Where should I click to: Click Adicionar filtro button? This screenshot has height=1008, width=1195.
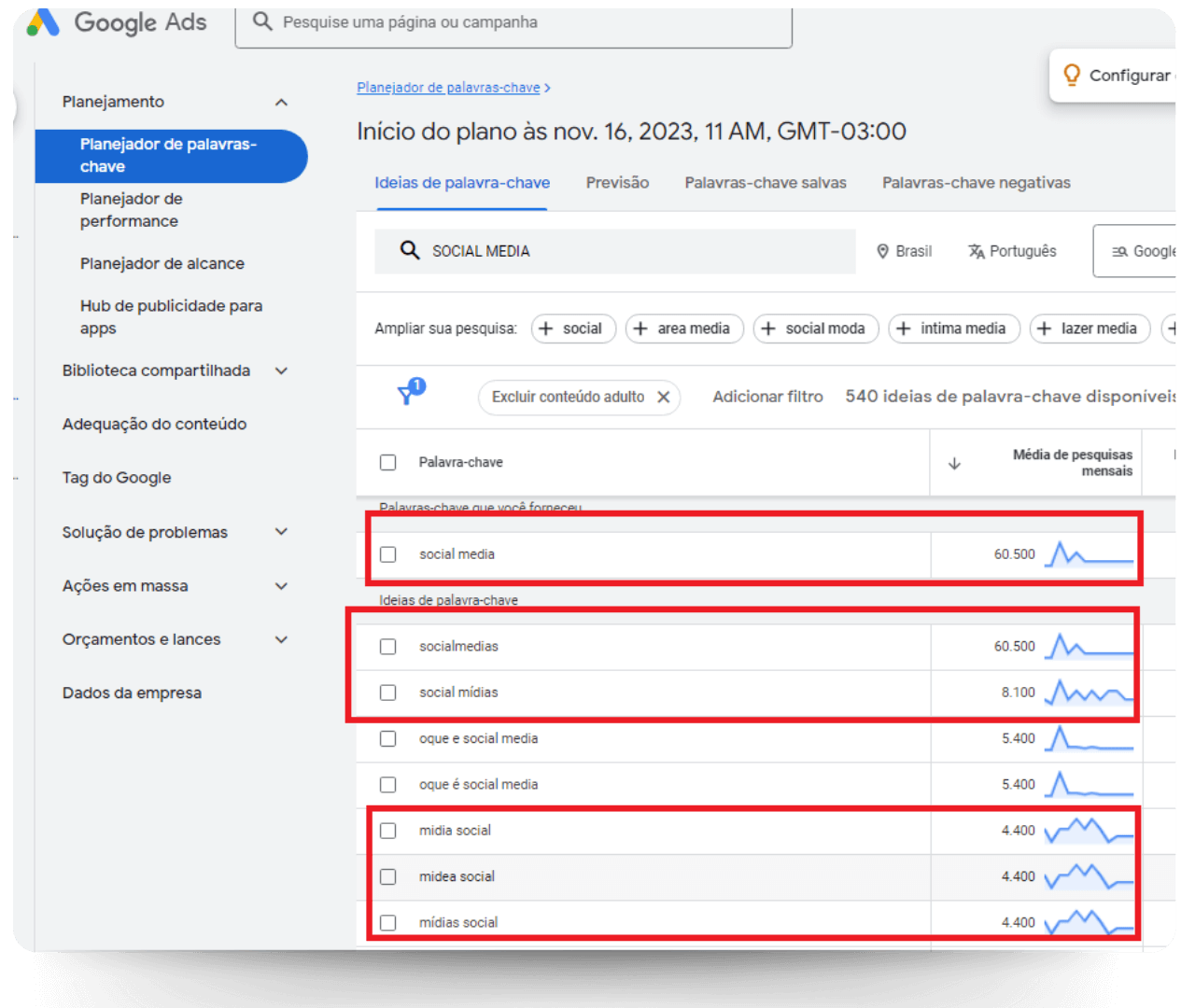[x=767, y=397]
